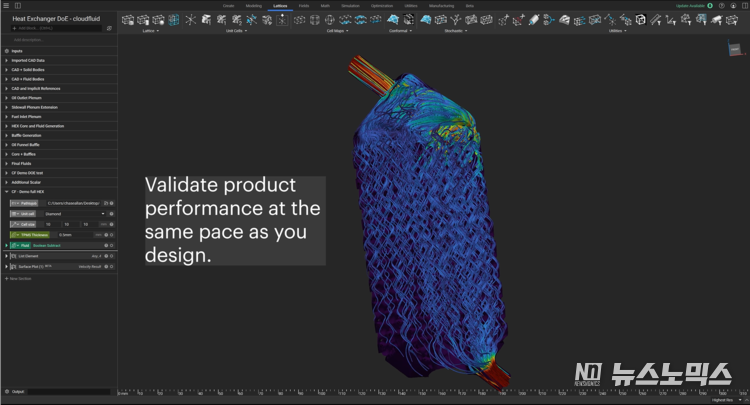Toggle visibility circle of the TPMS Thickness block
Screen dimensions: 750x405
111,235
